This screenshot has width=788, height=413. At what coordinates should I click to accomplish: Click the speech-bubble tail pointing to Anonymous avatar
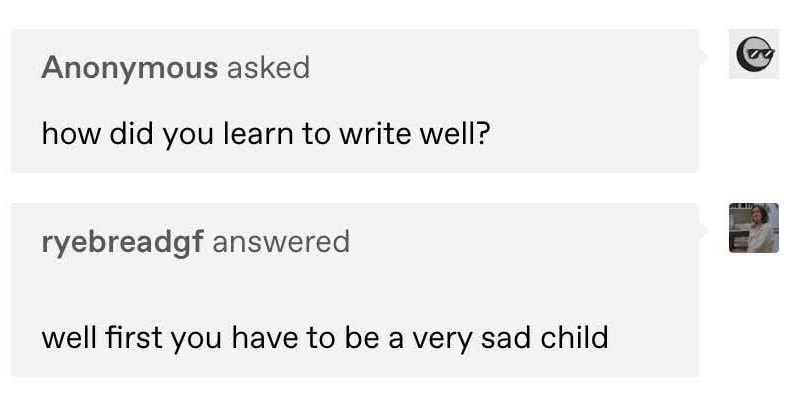[704, 57]
